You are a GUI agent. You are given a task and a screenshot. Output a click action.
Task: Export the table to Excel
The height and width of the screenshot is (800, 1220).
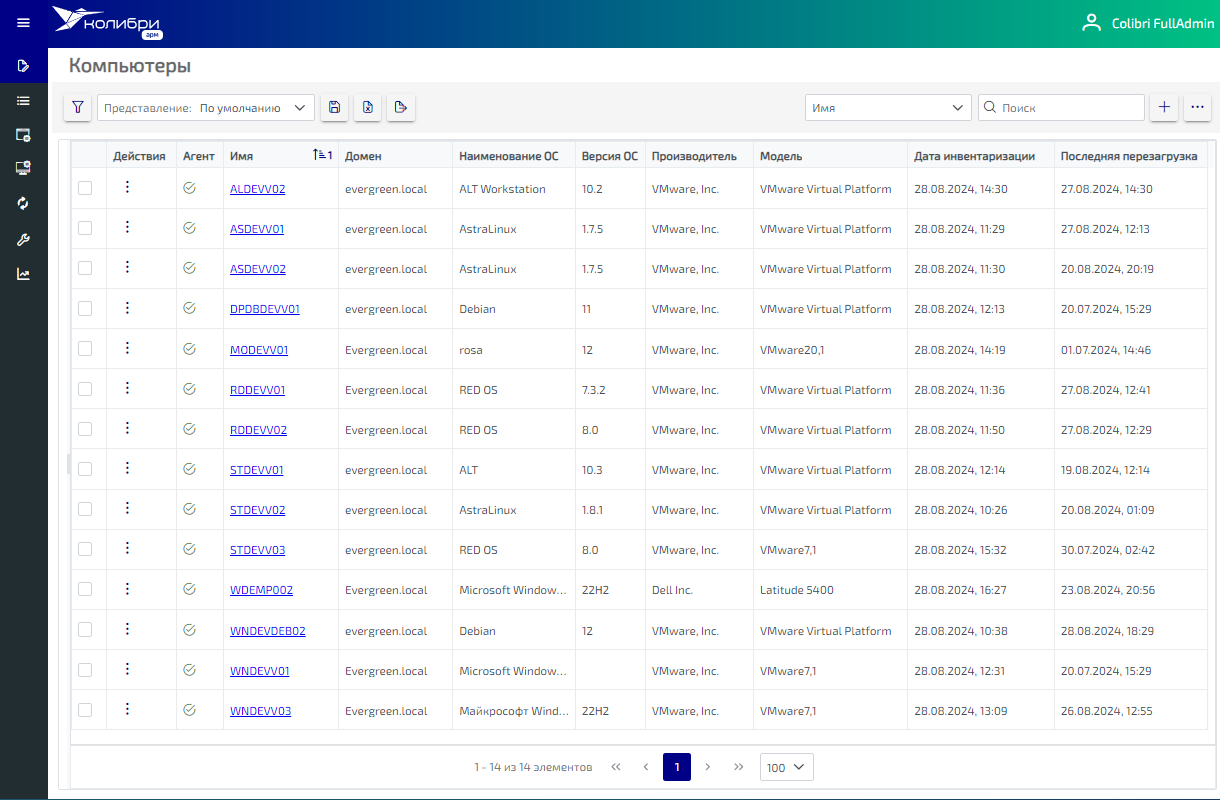point(368,108)
